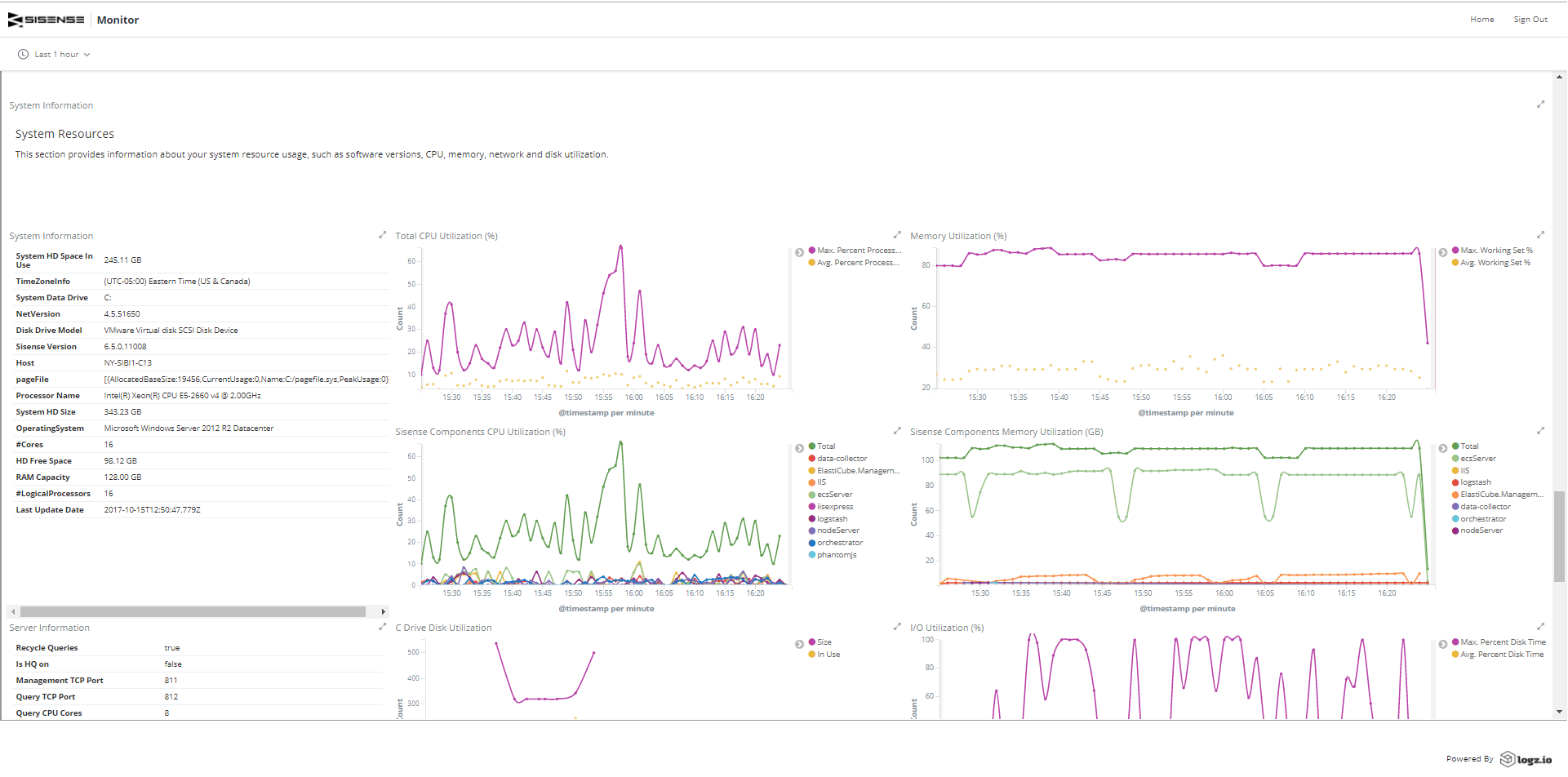
Task: Click the logstash color dot in the legend
Action: tap(811, 518)
